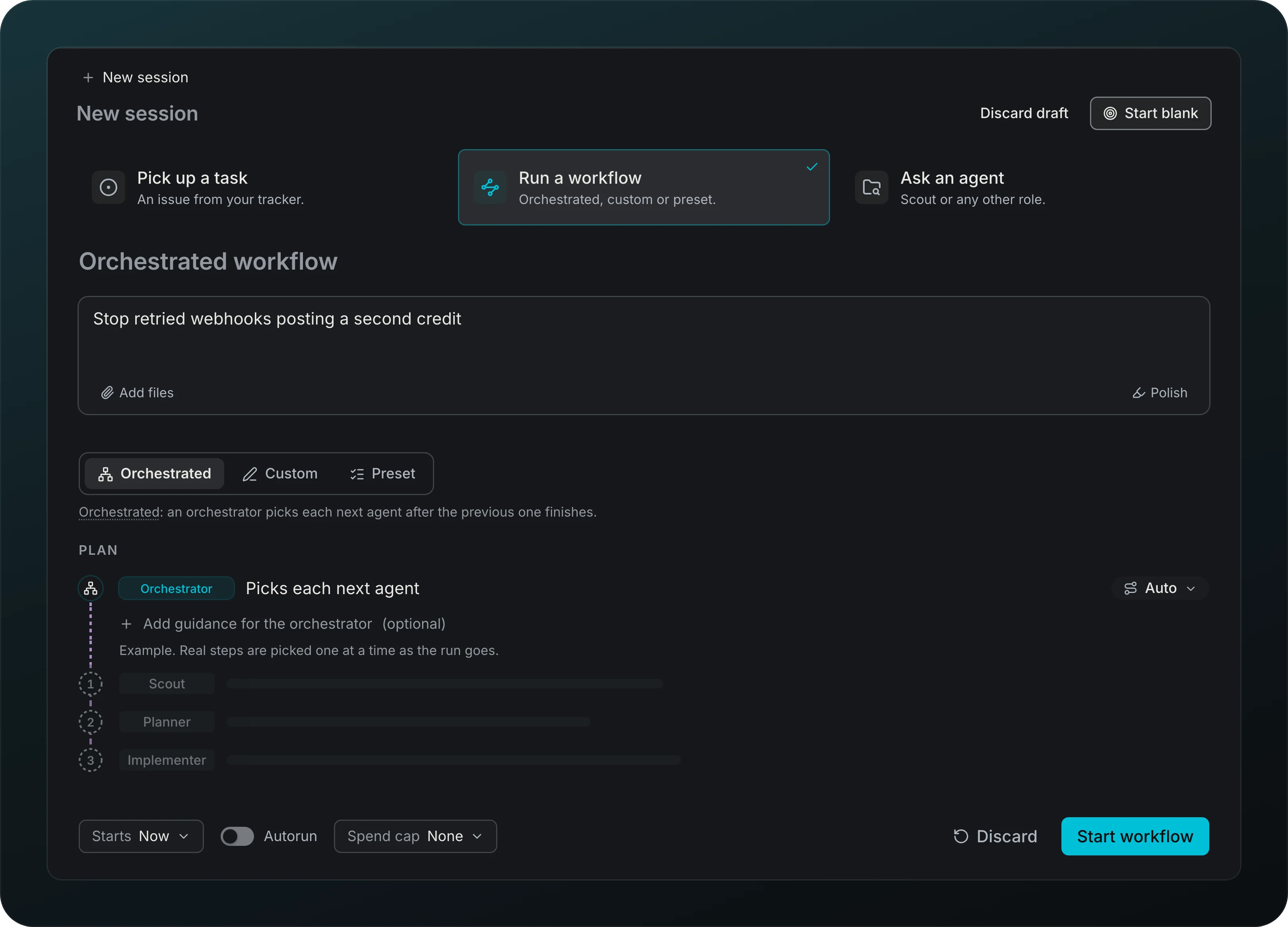This screenshot has width=1288, height=927.
Task: Click the Orchestrator badge
Action: [176, 589]
